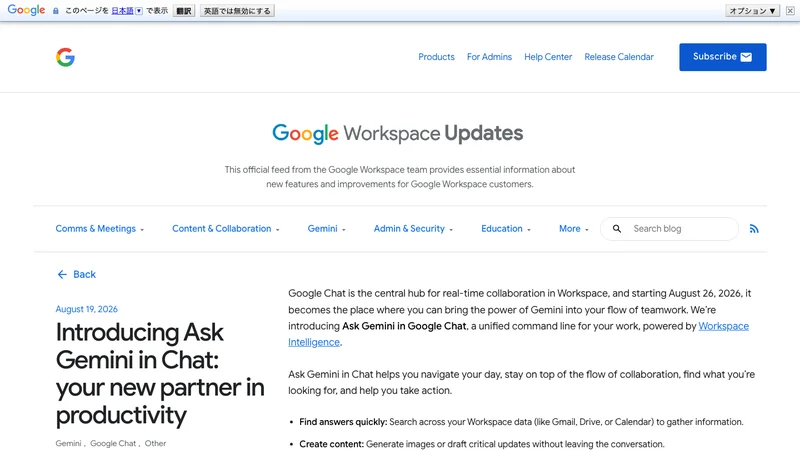Click the Subscribe button
Image resolution: width=800 pixels, height=450 pixels.
722,57
